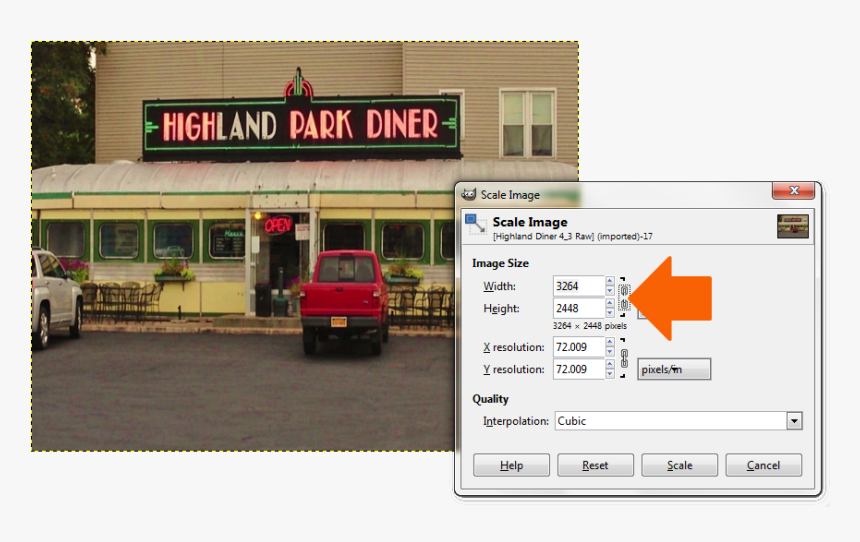
Task: Click the diner image thumbnail in dialog header
Action: click(x=793, y=226)
